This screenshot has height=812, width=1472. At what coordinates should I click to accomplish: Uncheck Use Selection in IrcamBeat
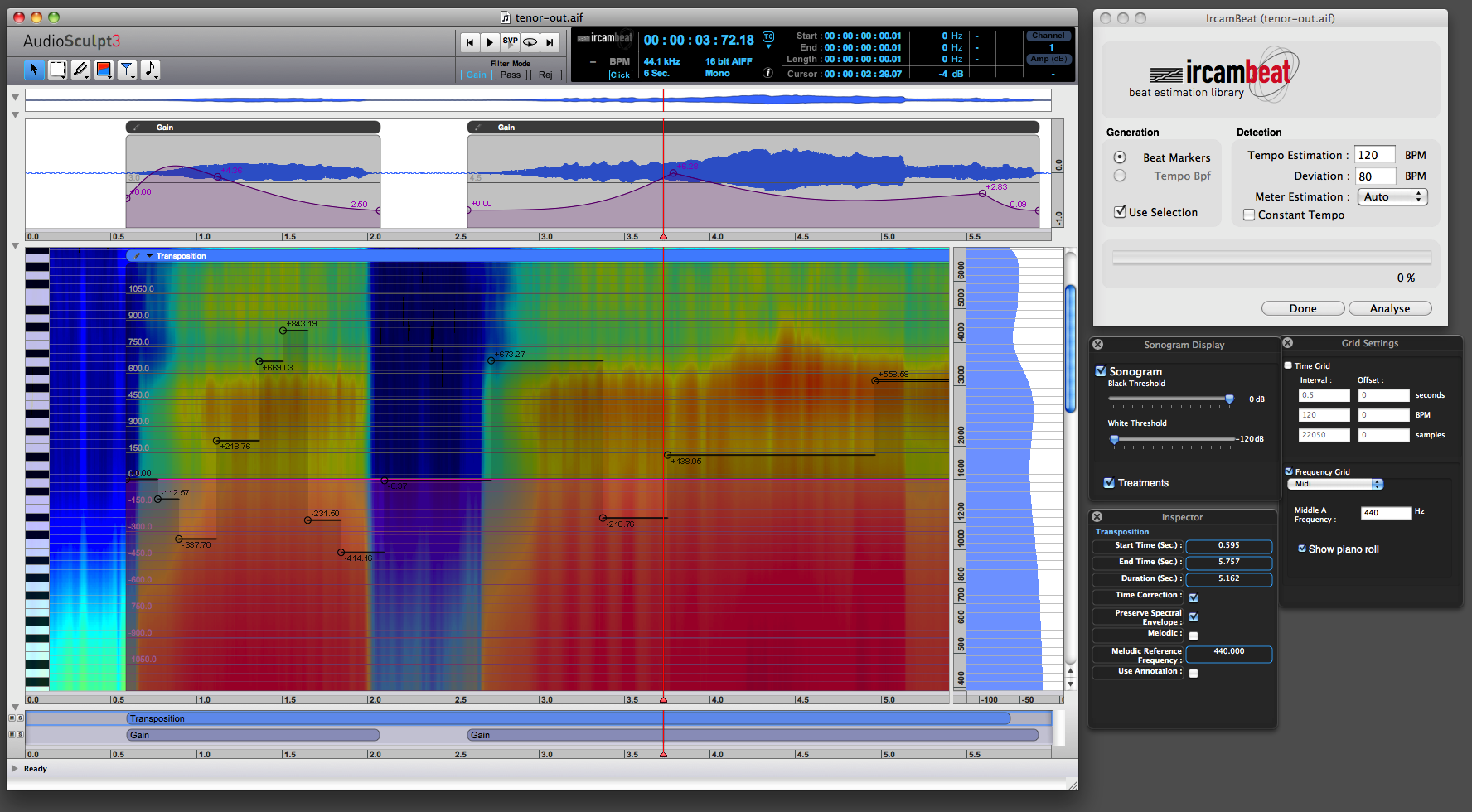point(1120,212)
